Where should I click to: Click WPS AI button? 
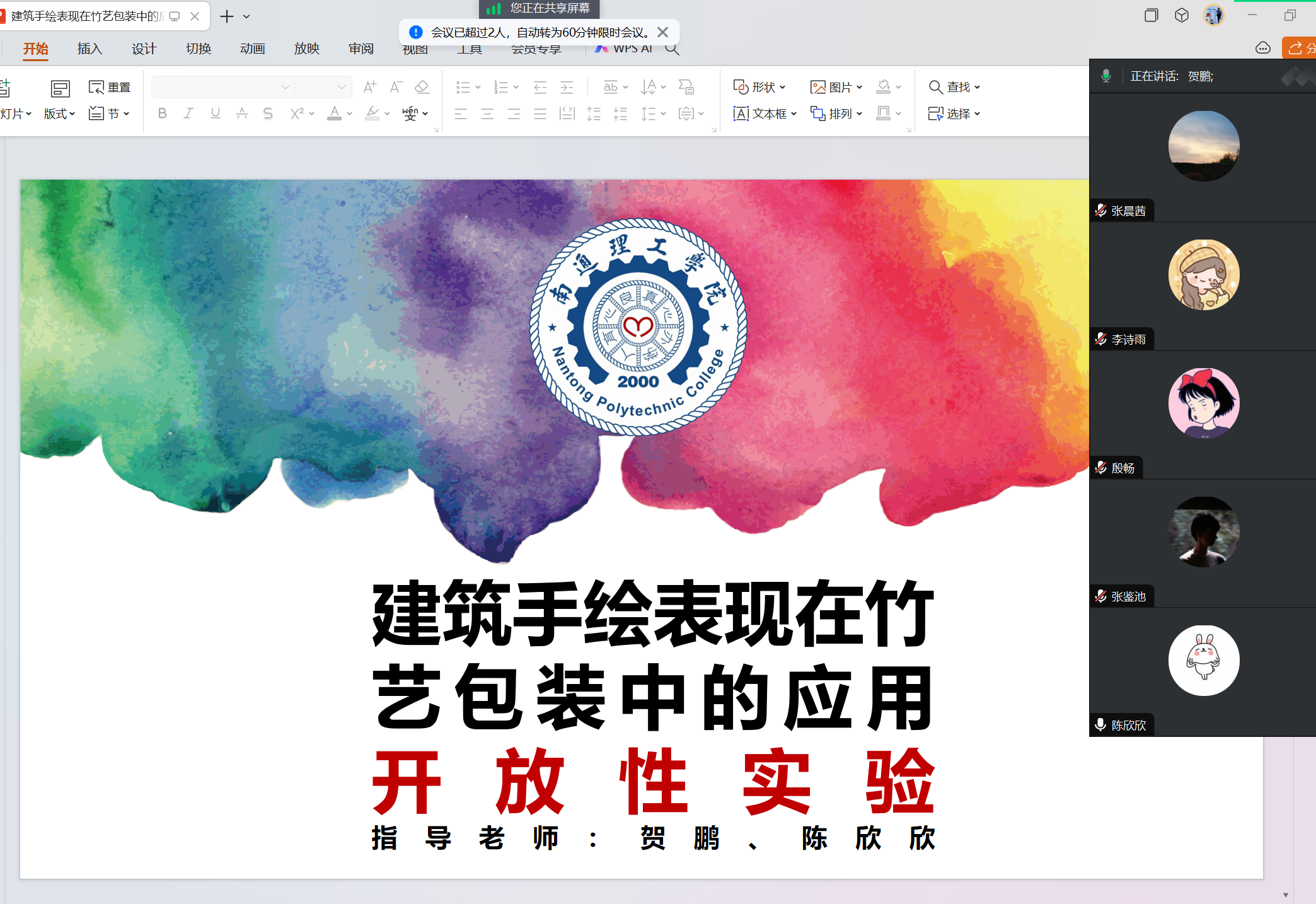[x=624, y=49]
